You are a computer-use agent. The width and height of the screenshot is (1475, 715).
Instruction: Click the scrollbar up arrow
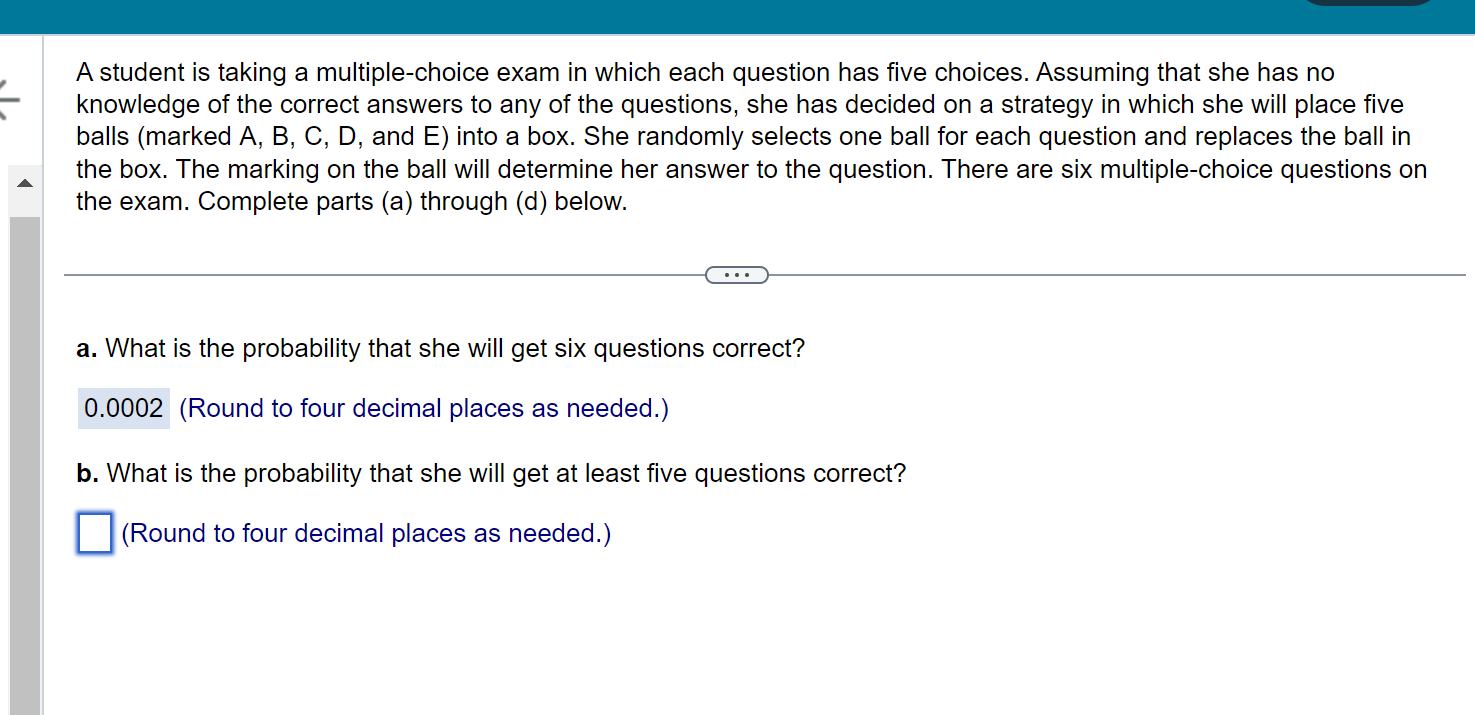pos(25,184)
